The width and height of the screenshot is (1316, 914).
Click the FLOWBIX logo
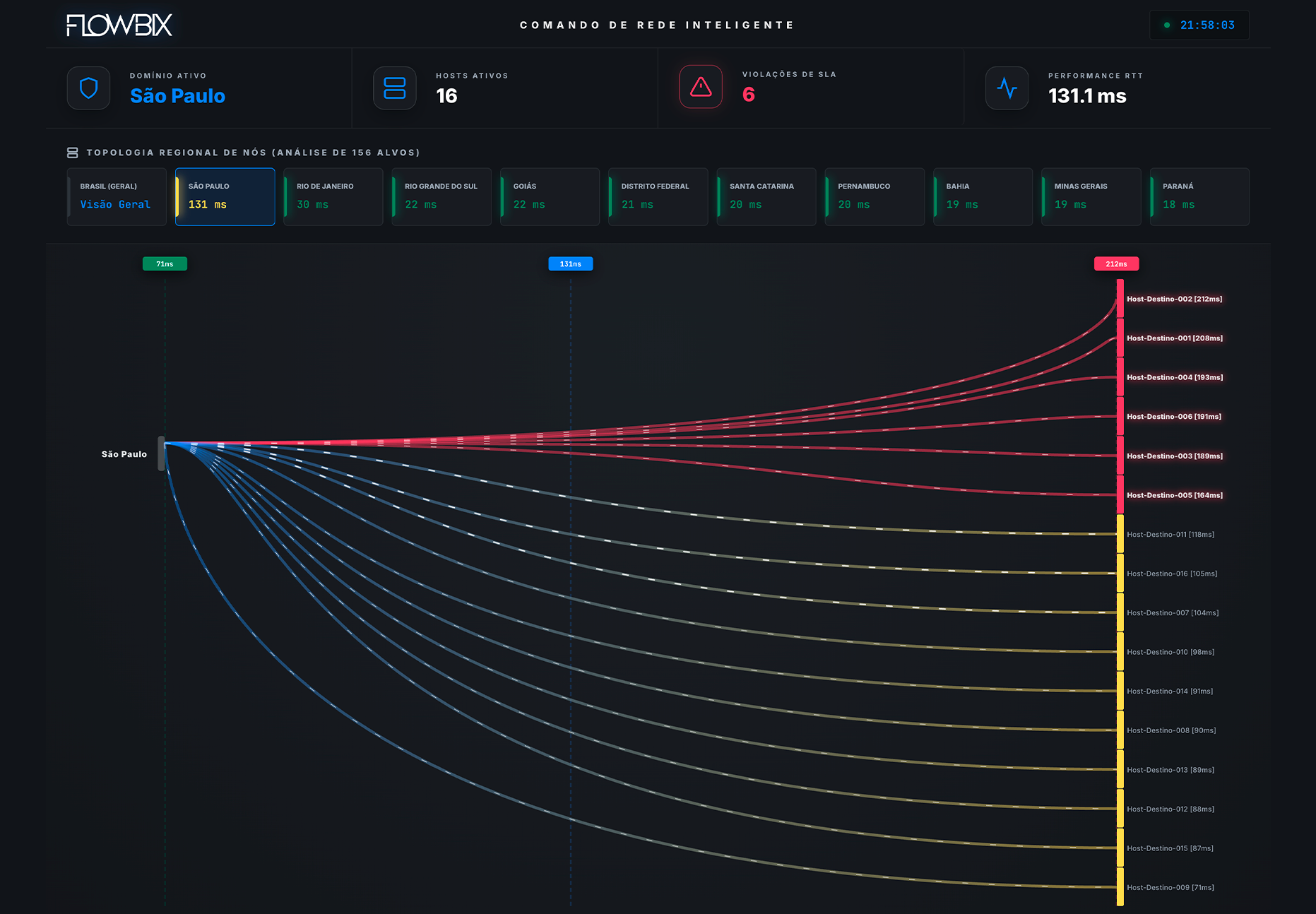117,25
